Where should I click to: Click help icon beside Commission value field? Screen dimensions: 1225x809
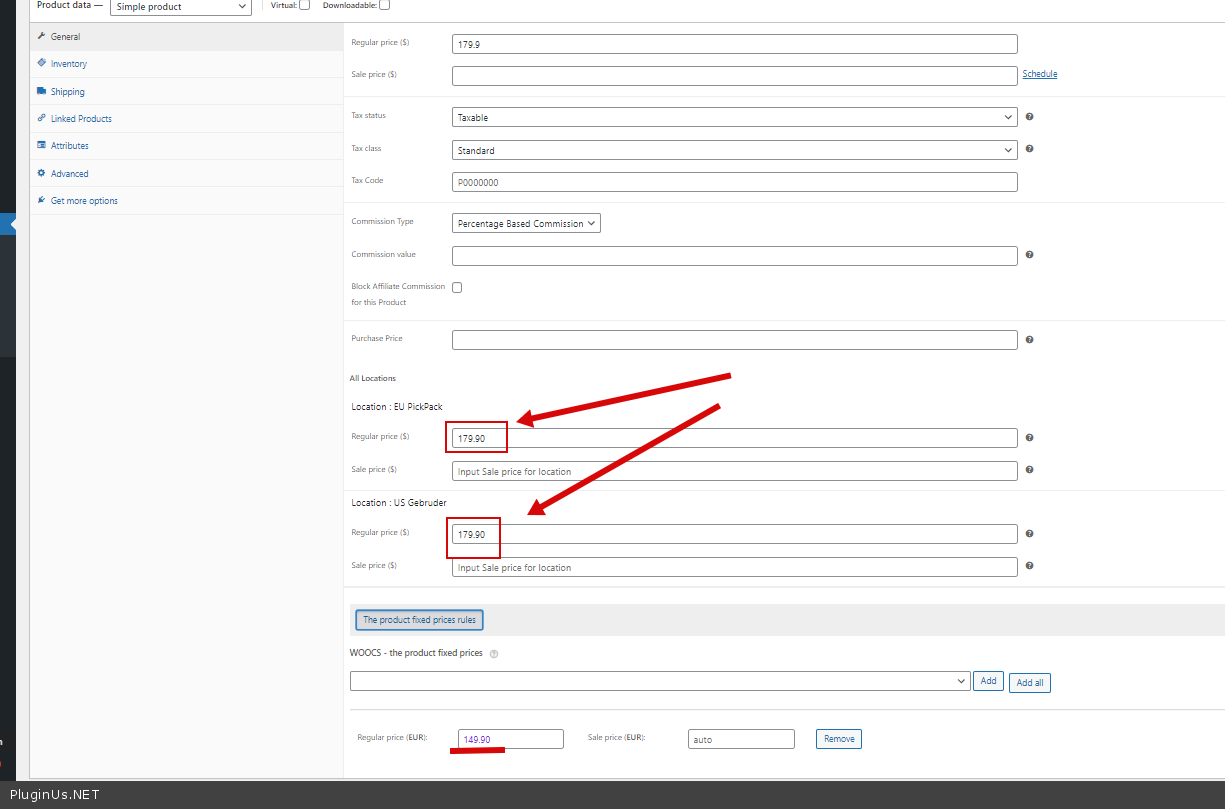point(1029,255)
